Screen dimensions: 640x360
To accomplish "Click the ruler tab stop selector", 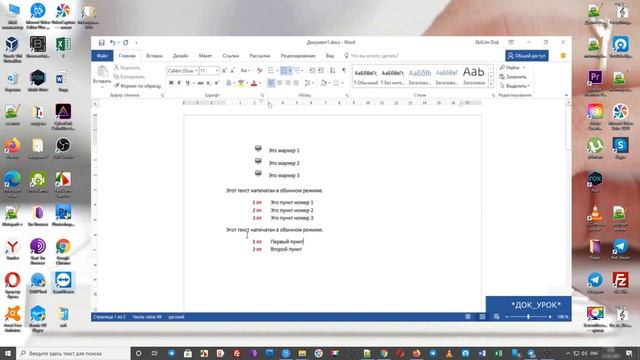I will click(95, 104).
